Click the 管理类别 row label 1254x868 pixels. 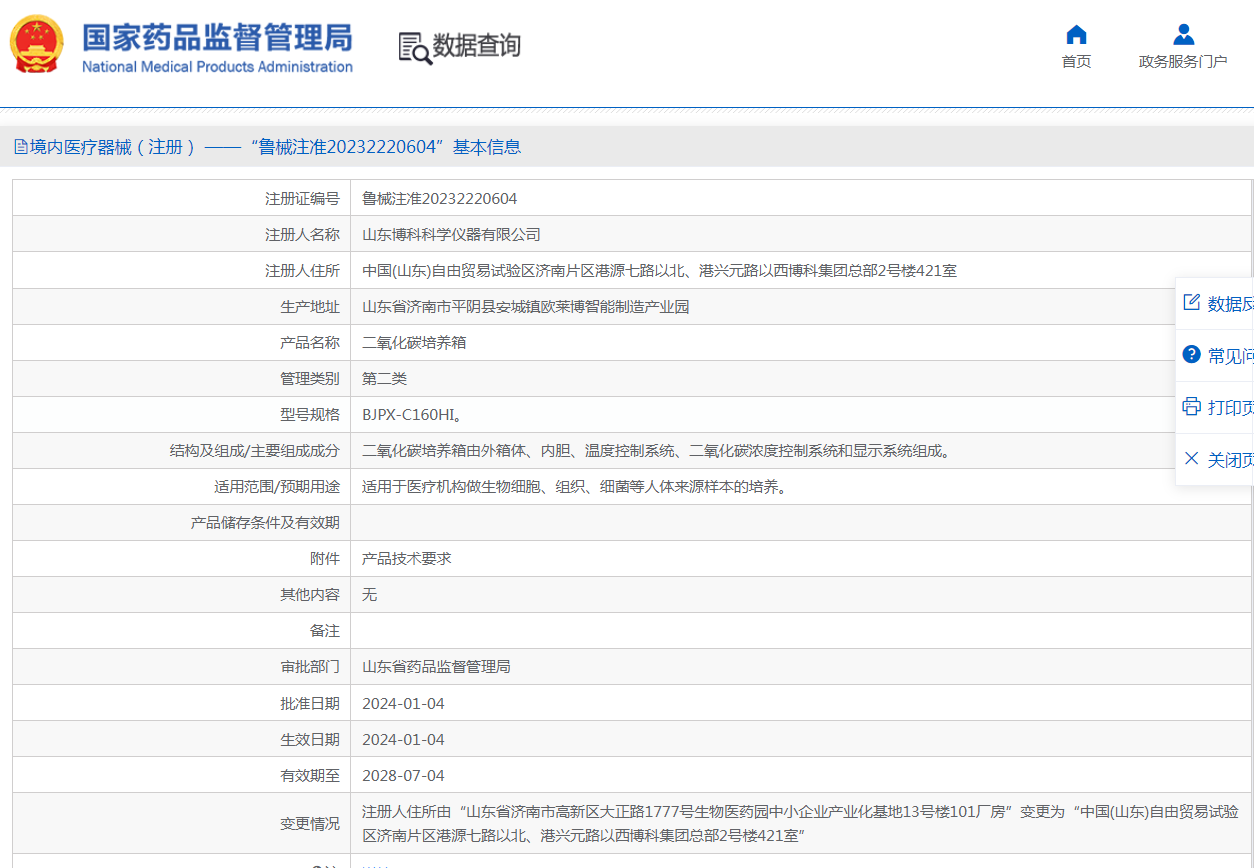[x=310, y=379]
